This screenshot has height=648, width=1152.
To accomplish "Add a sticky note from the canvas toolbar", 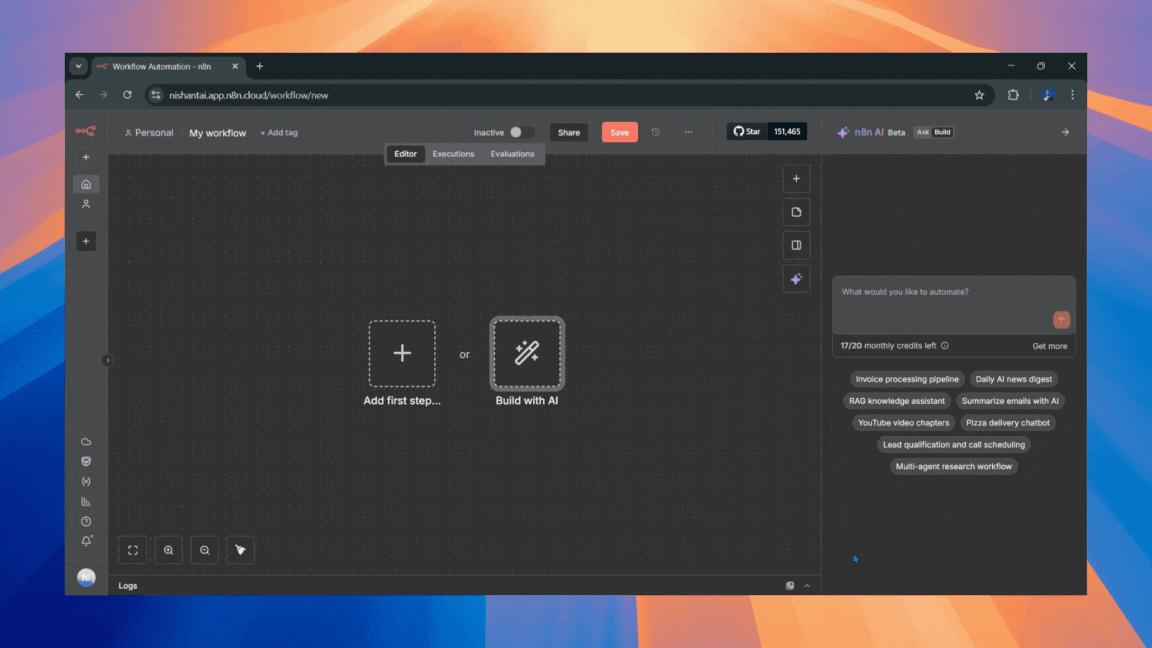I will point(796,211).
